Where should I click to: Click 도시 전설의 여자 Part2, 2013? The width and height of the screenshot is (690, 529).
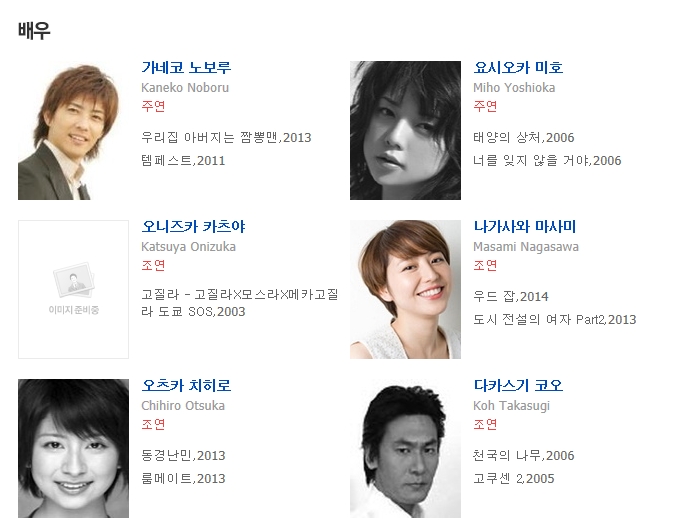(x=554, y=320)
